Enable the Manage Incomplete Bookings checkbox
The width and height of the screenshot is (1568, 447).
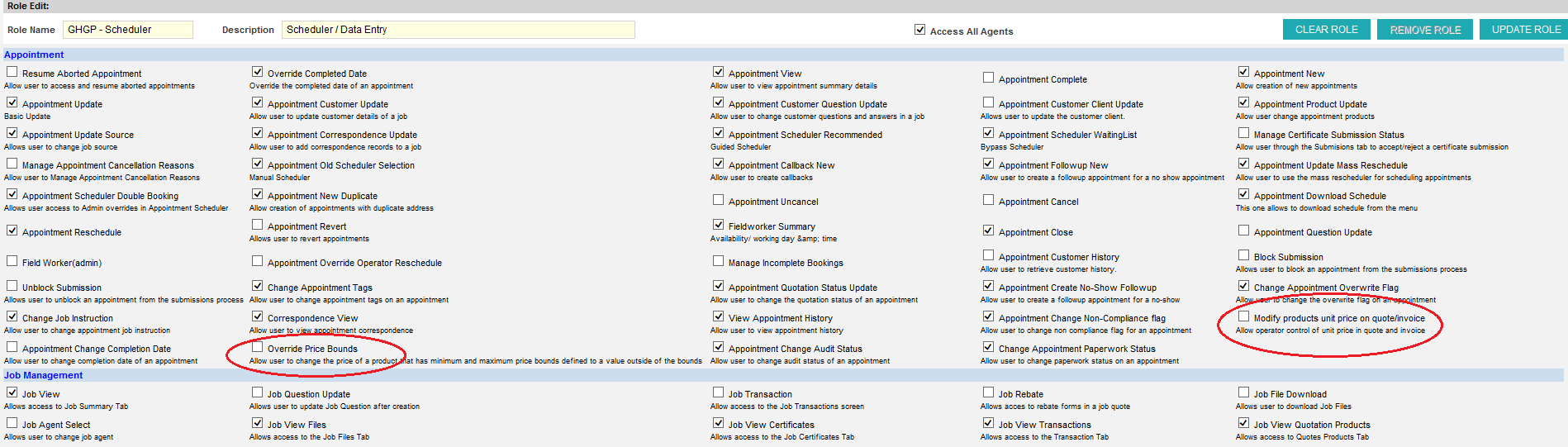(718, 261)
